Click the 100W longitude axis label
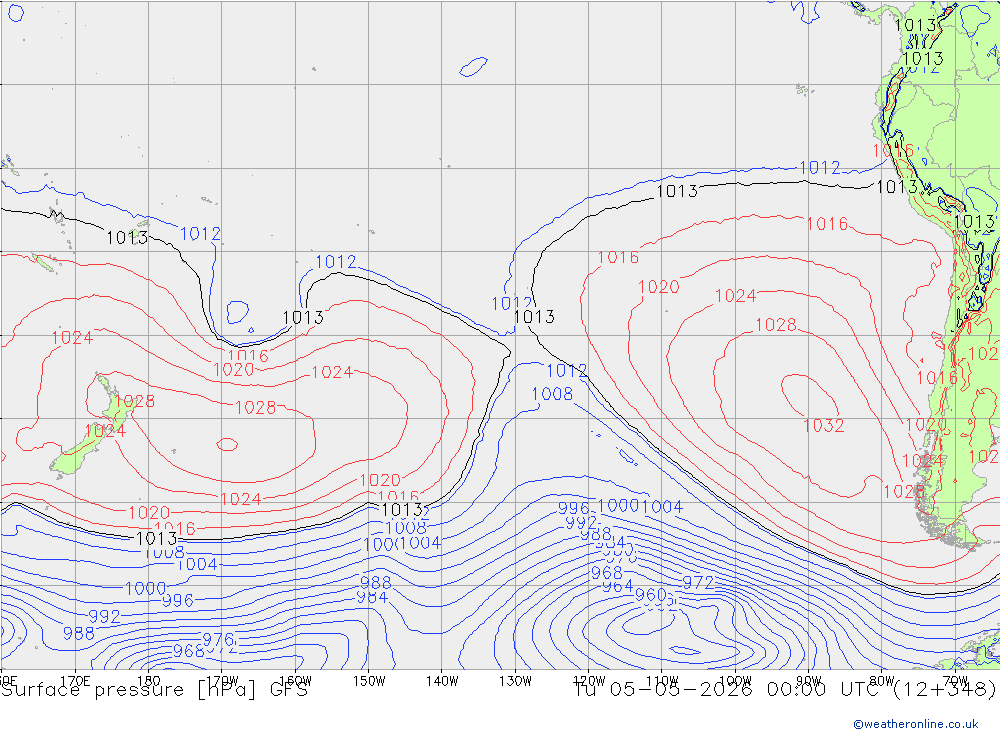The height and width of the screenshot is (733, 1000). pos(735,681)
